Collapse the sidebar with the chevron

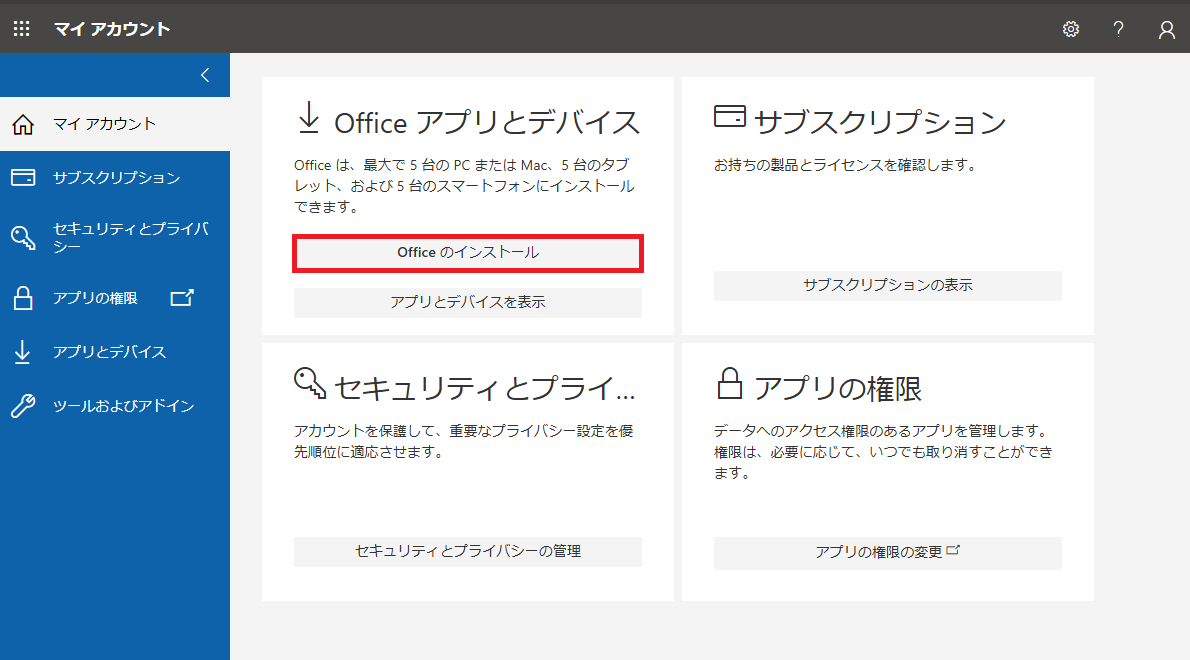[x=205, y=75]
